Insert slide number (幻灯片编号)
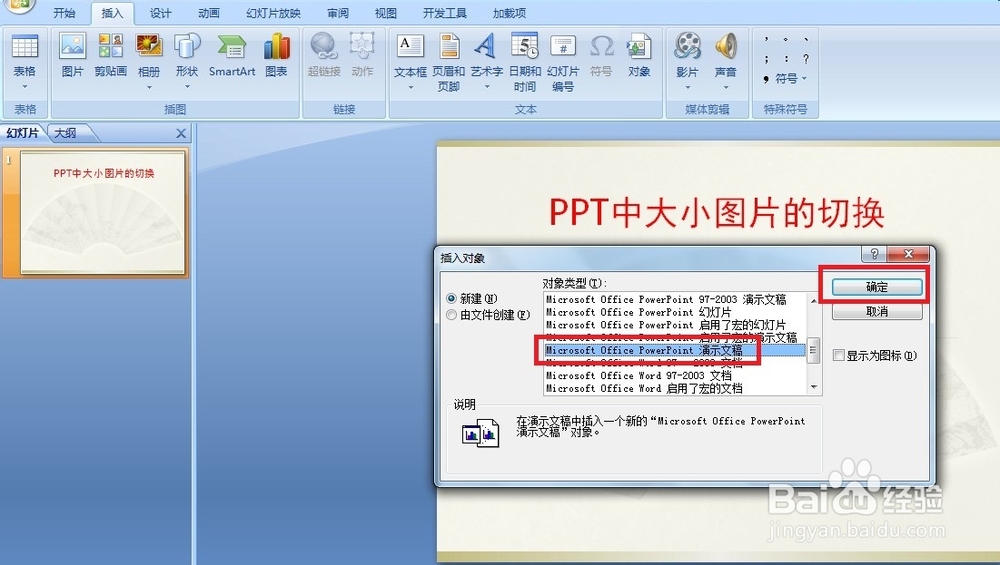The image size is (1000, 565). [562, 62]
